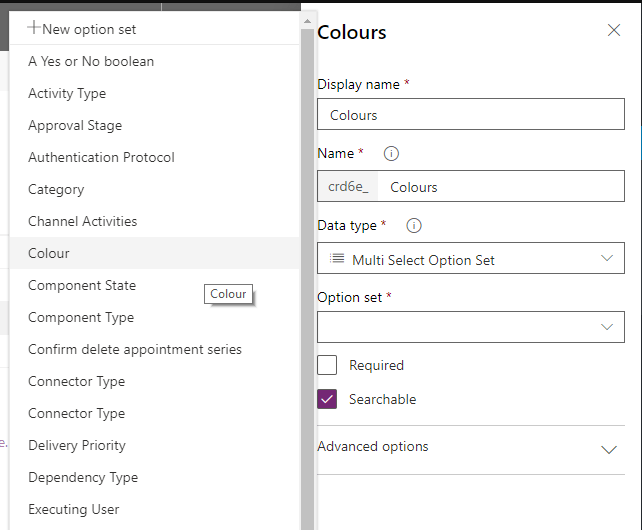The width and height of the screenshot is (642, 530).
Task: Click the info icon beside Data type label
Action: click(x=414, y=226)
